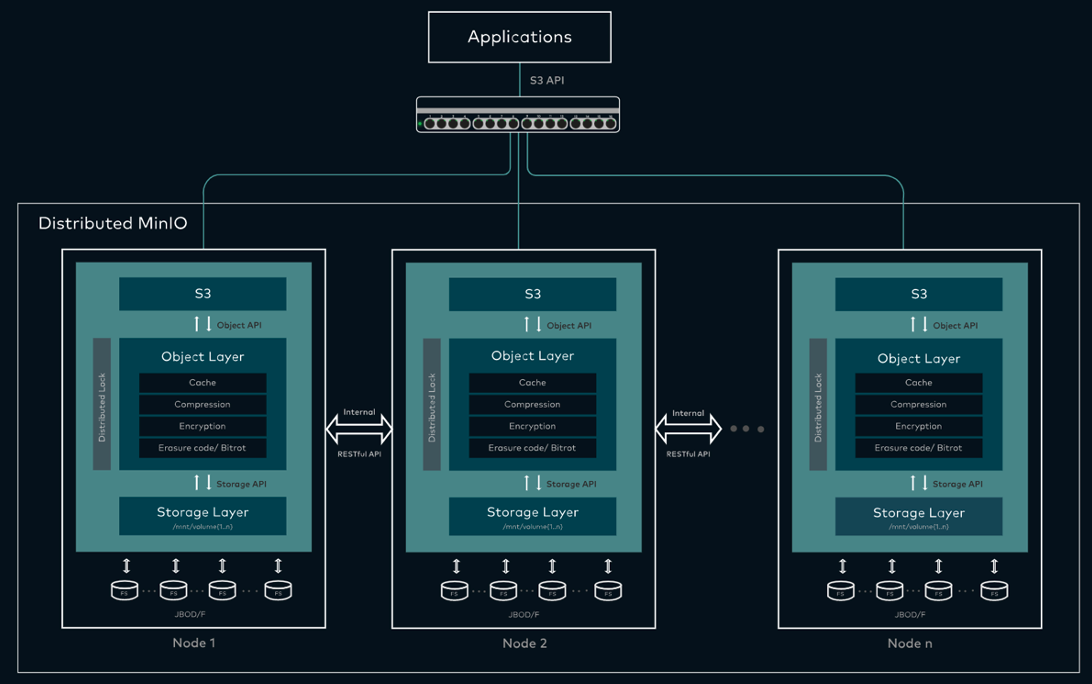
Task: Select second FS disk icon in Node 1
Action: (x=173, y=591)
